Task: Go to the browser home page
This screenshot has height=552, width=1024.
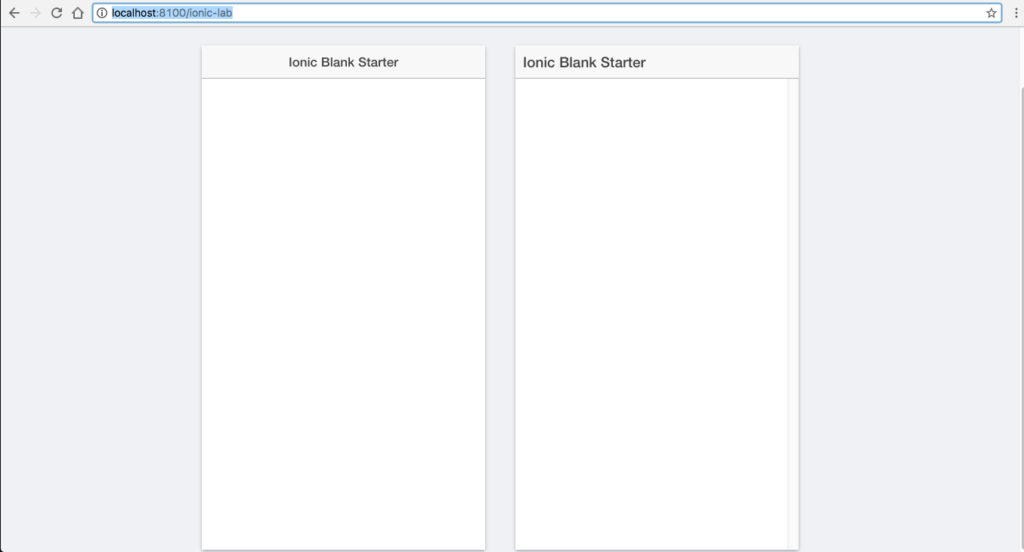Action: click(x=77, y=13)
